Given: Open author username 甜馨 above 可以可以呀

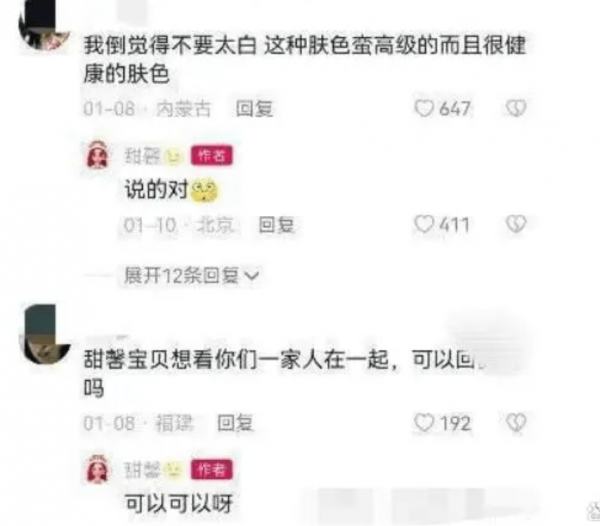Looking at the screenshot, I should (x=142, y=470).
